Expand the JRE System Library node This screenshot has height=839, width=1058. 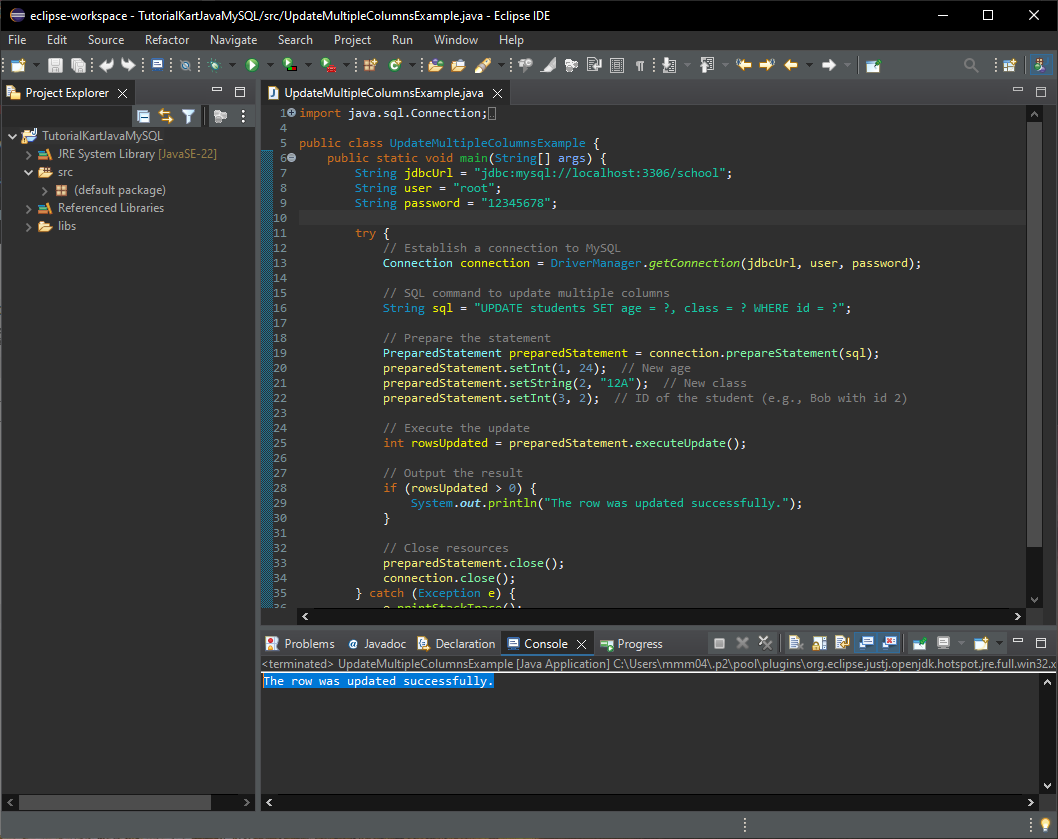coord(29,154)
